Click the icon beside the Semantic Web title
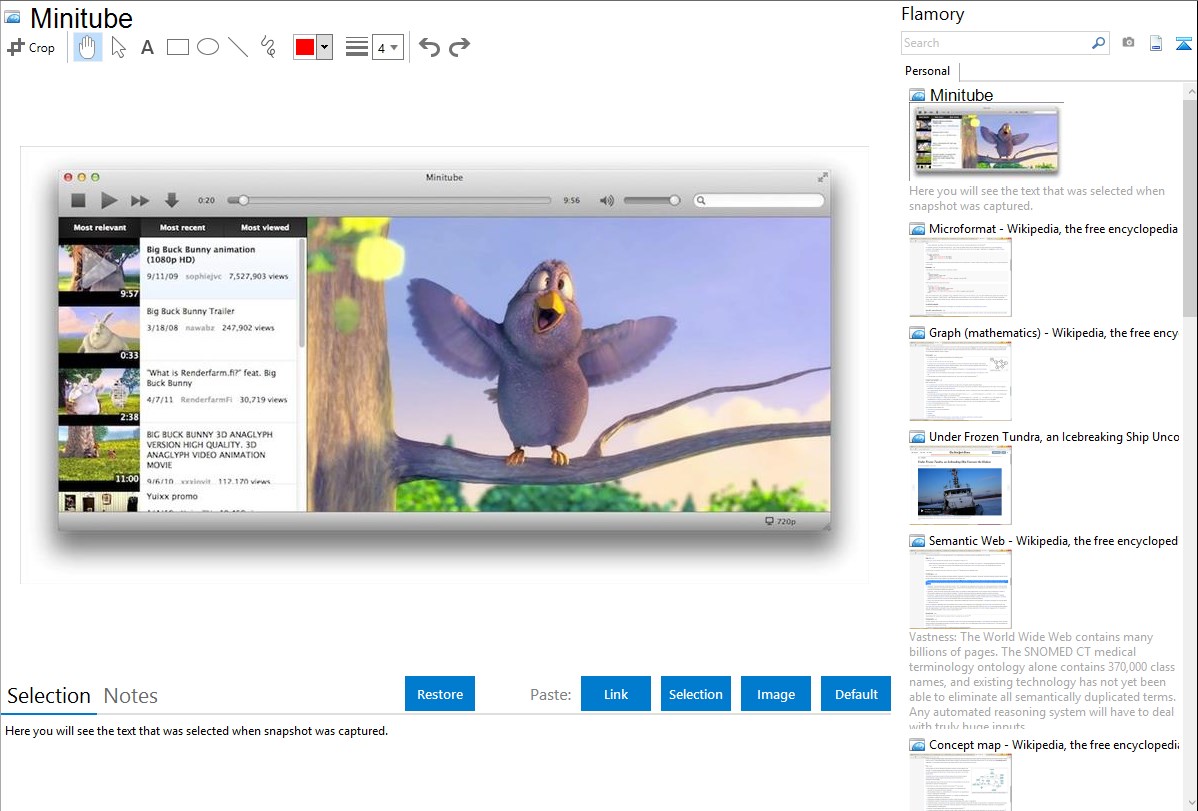Image resolution: width=1198 pixels, height=811 pixels. tap(918, 541)
